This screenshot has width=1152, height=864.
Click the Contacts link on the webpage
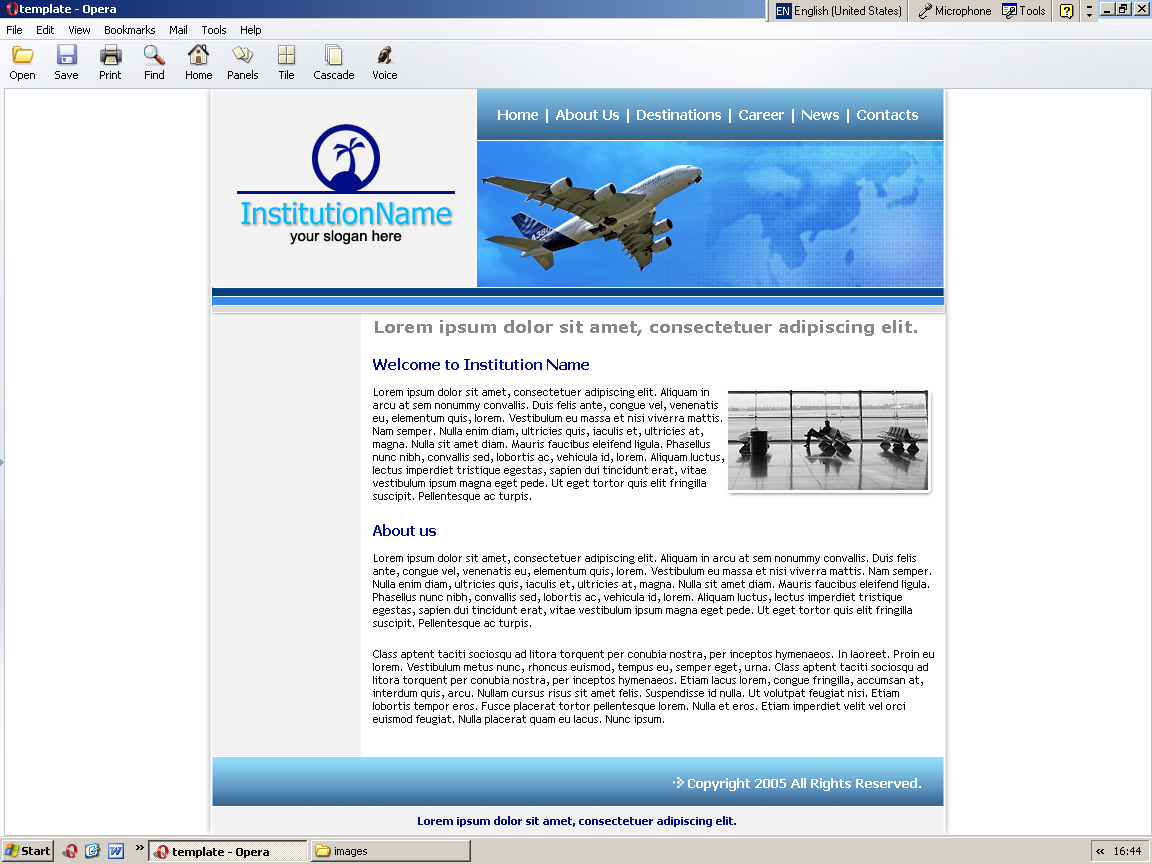[886, 115]
